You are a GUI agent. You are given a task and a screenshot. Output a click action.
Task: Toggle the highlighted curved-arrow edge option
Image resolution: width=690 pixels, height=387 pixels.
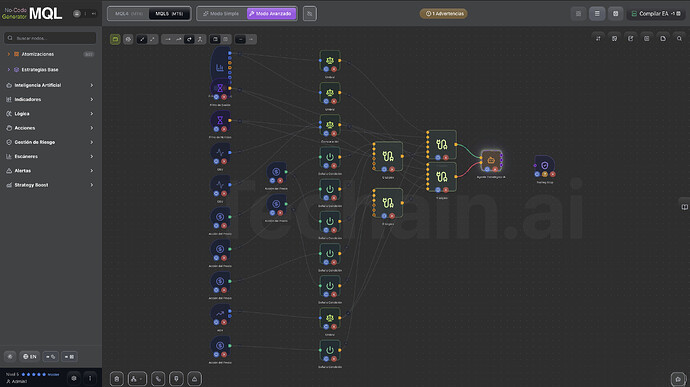pyautogui.click(x=189, y=39)
